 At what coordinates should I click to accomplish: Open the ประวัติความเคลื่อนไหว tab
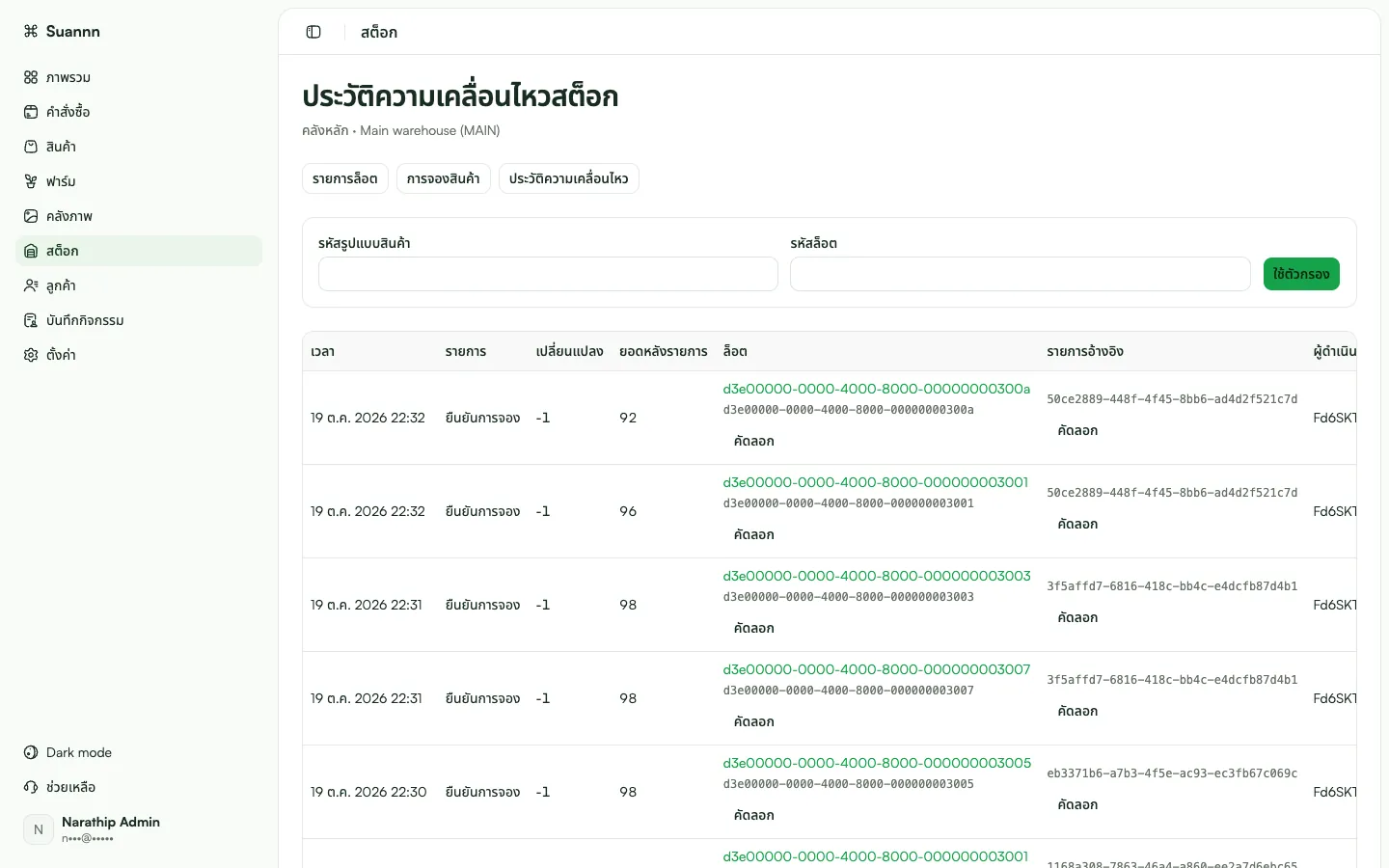coord(569,178)
